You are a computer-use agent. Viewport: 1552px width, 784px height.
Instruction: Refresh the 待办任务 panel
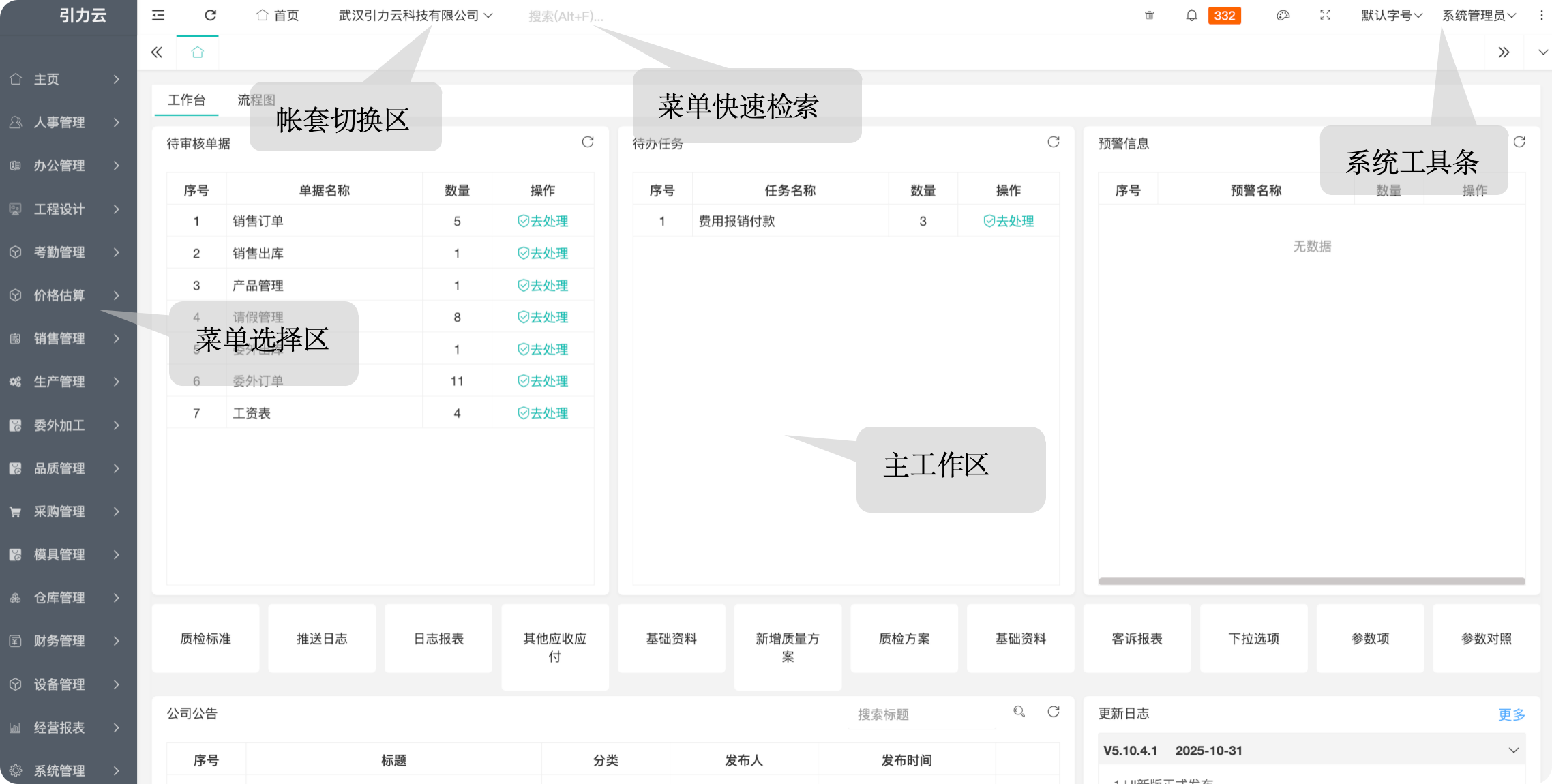(x=1053, y=142)
